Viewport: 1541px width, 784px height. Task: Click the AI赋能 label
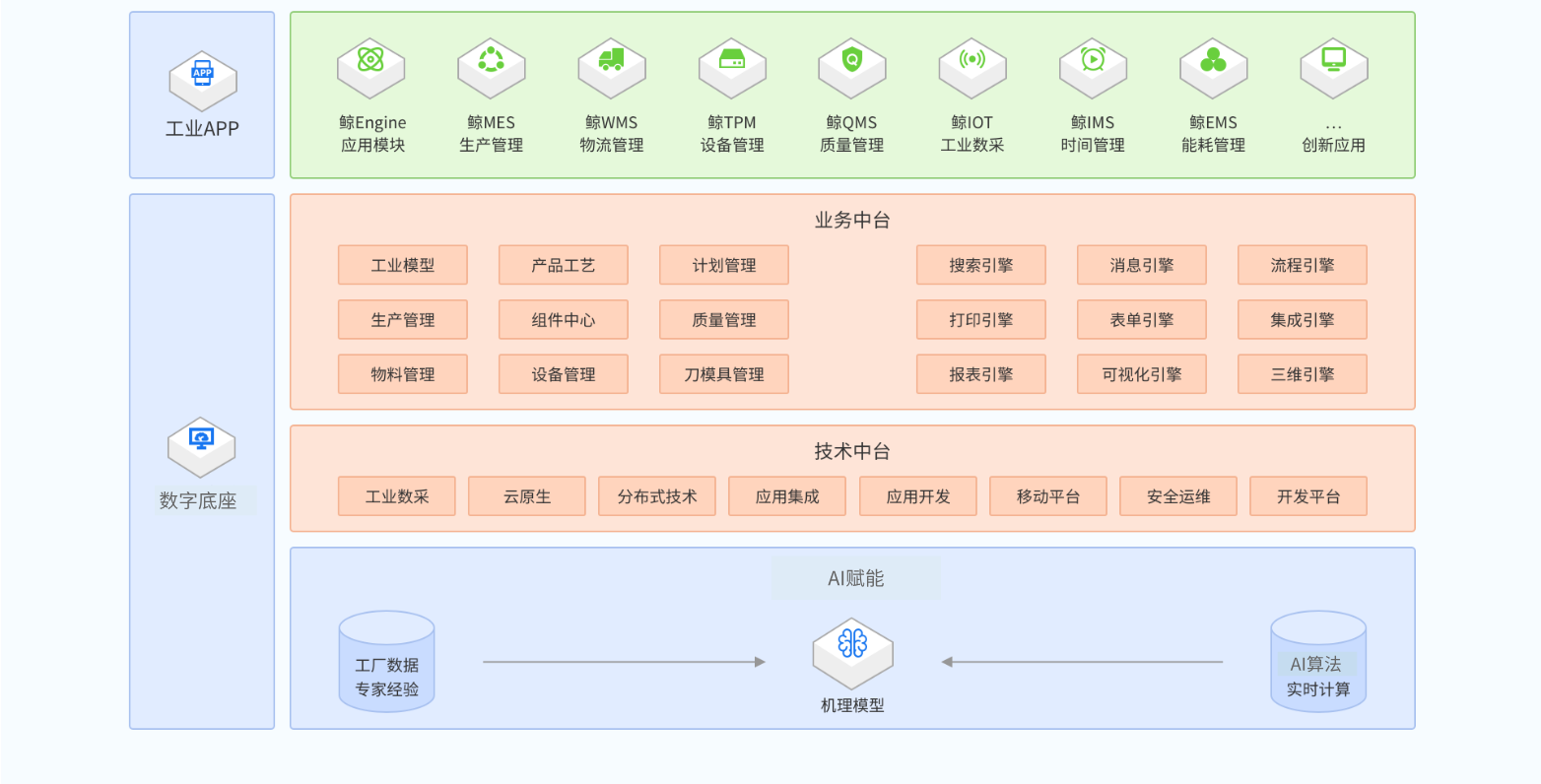[856, 578]
